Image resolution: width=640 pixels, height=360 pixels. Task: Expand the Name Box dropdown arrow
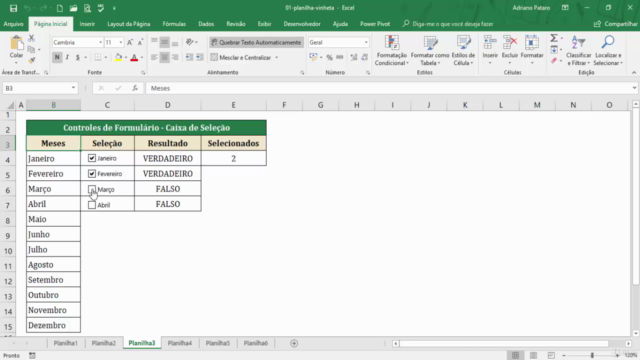pyautogui.click(x=73, y=88)
